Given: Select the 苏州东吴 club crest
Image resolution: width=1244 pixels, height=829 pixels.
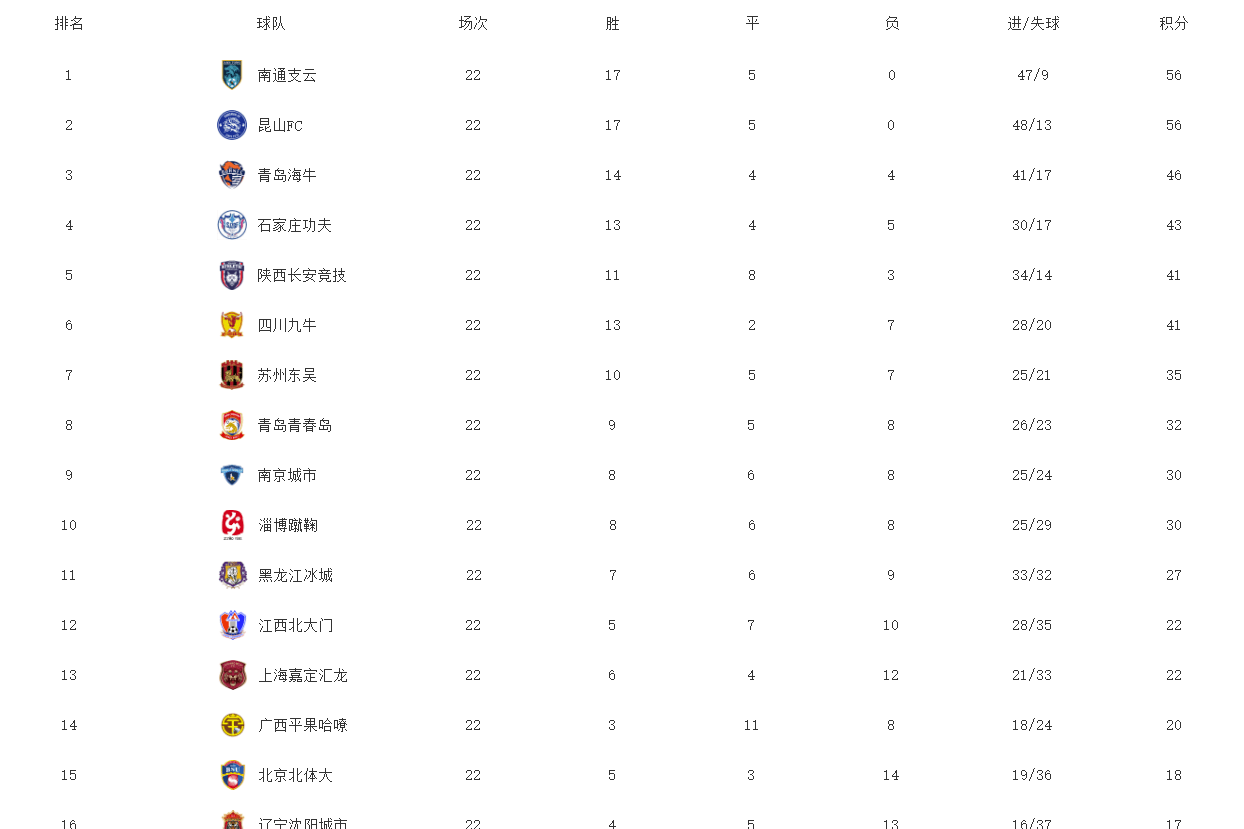Looking at the screenshot, I should click(232, 375).
